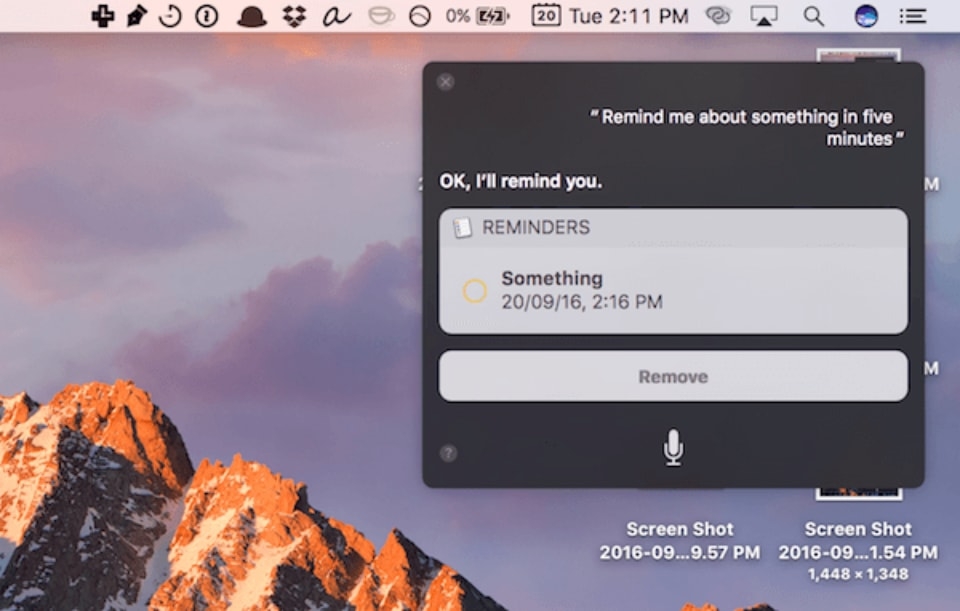Open the REMINDERS header in Siri
The height and width of the screenshot is (611, 960).
pyautogui.click(x=673, y=228)
